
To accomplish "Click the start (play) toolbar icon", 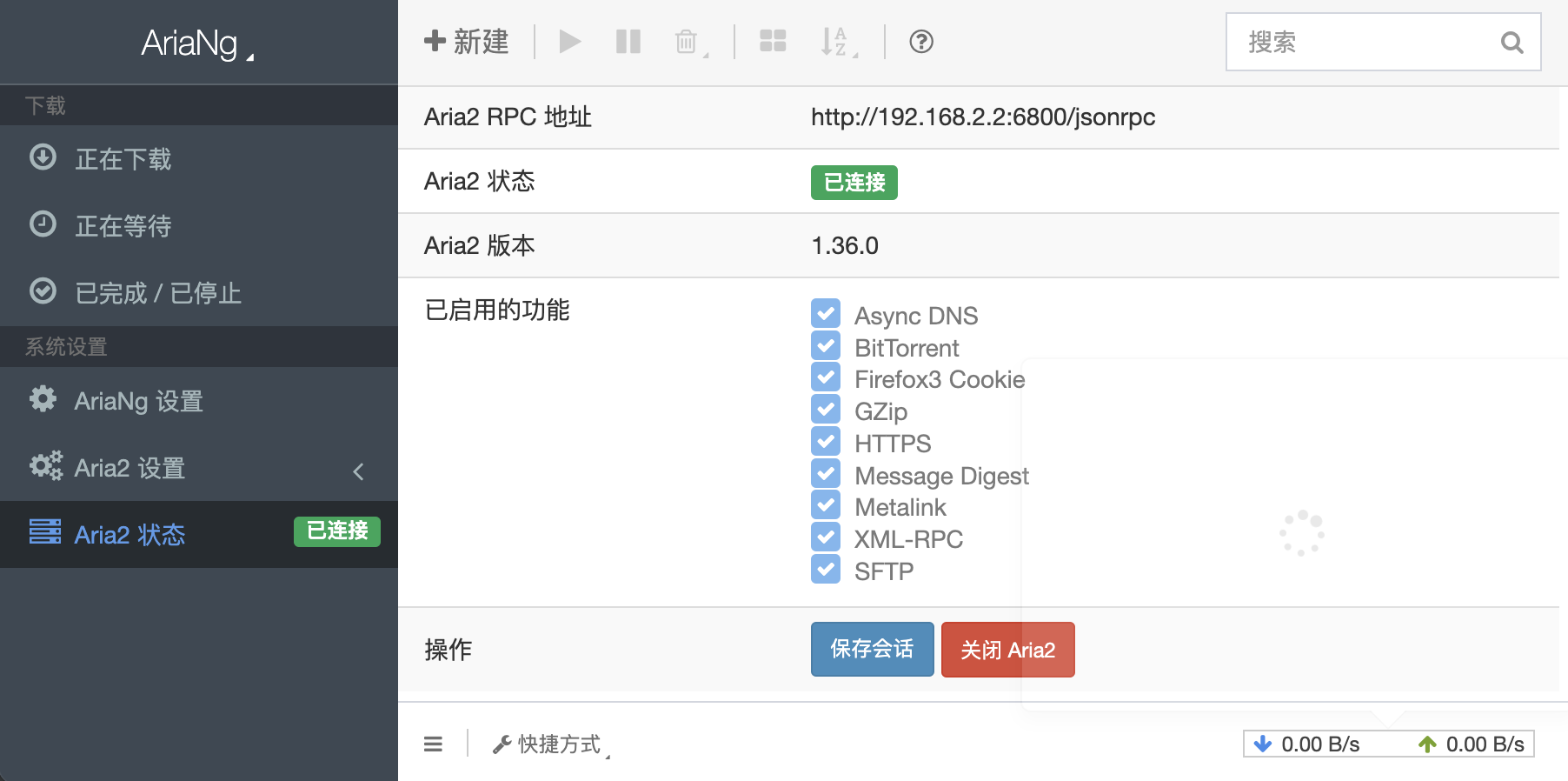I will point(570,42).
